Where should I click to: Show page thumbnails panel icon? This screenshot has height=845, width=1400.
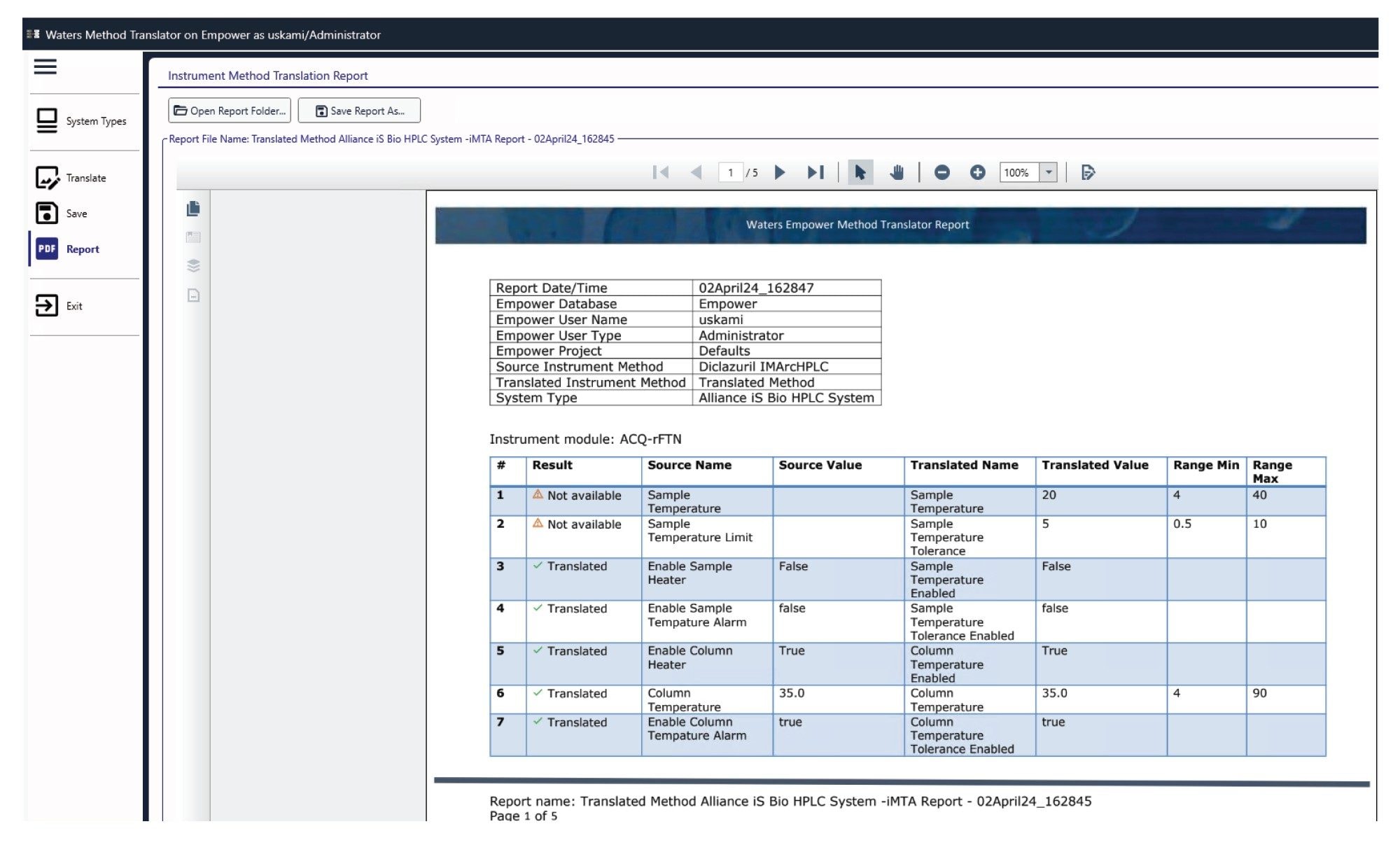194,209
